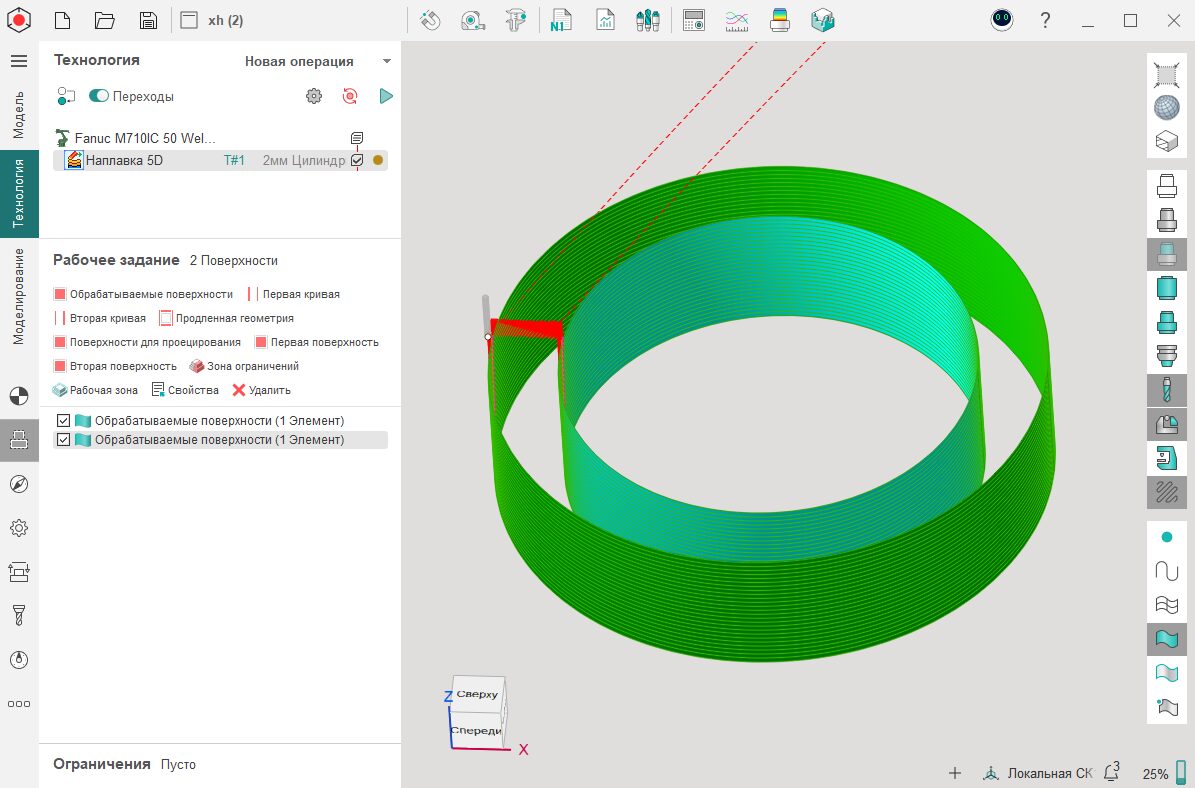The height and width of the screenshot is (788, 1195).
Task: Open the Локальная СК coordinate selector
Action: point(1038,773)
